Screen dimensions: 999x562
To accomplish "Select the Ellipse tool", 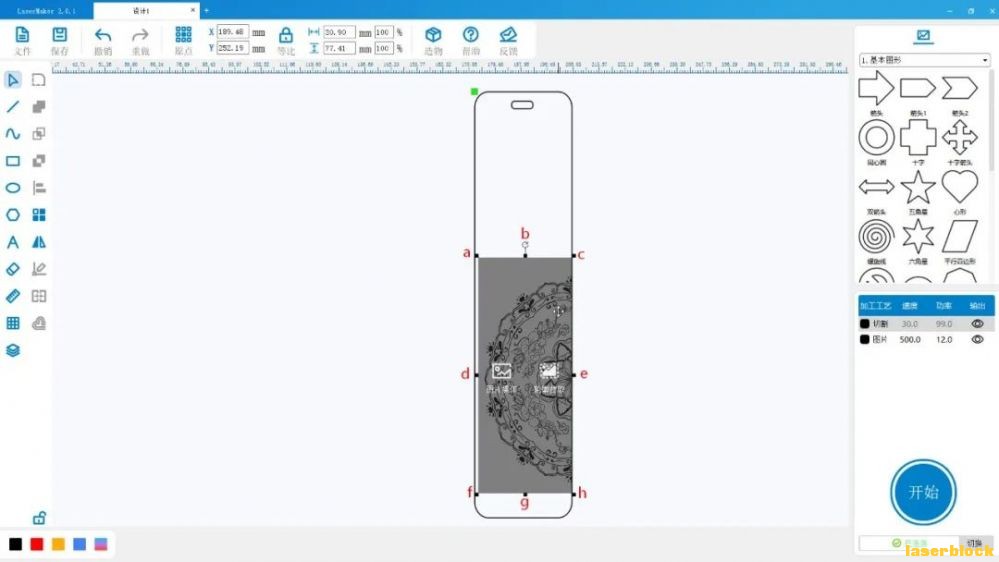I will 13,188.
